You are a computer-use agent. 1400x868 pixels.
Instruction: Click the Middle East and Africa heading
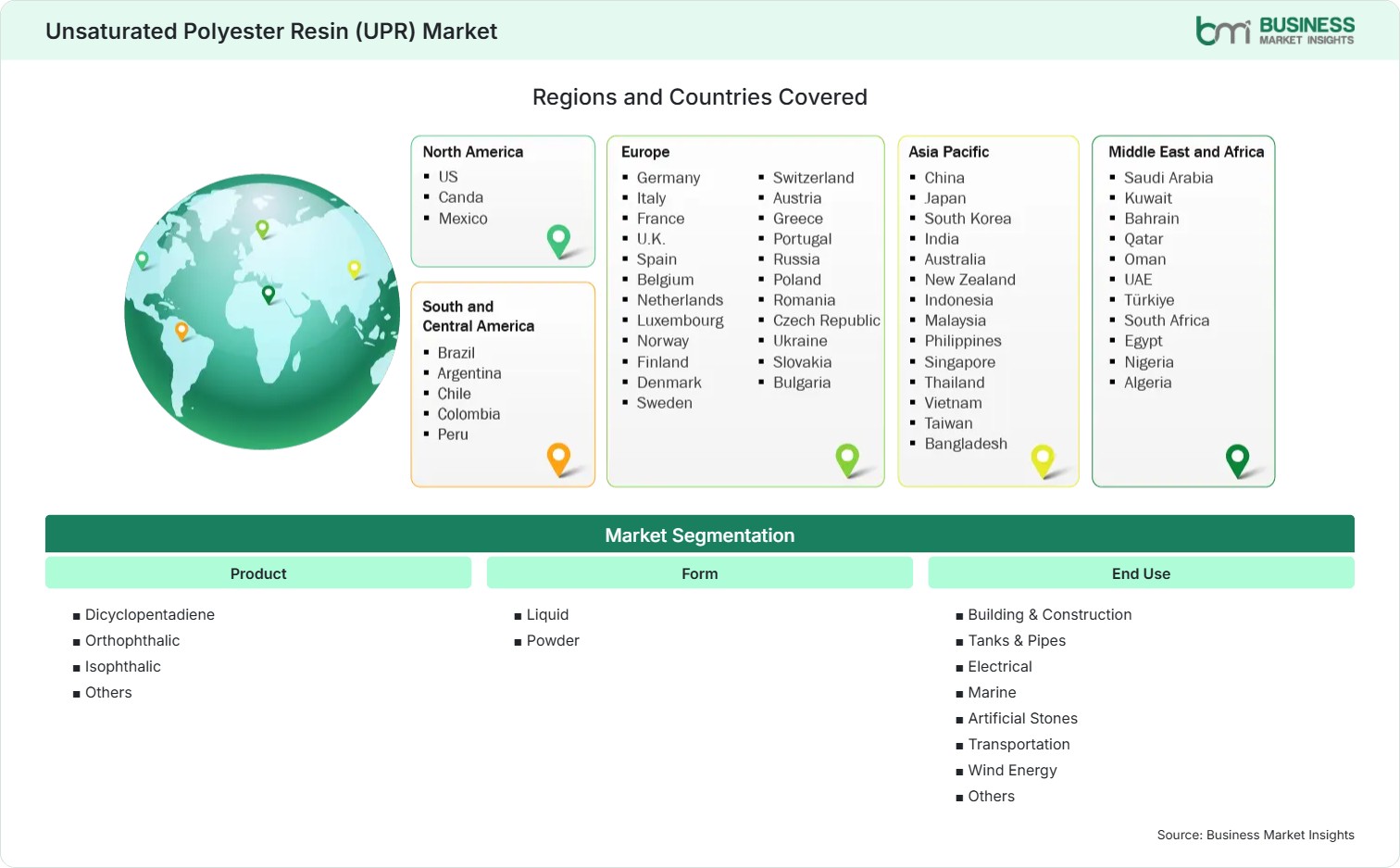1186,152
